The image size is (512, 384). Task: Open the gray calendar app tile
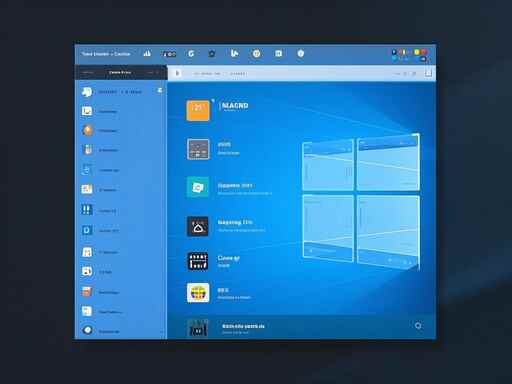pos(198,149)
